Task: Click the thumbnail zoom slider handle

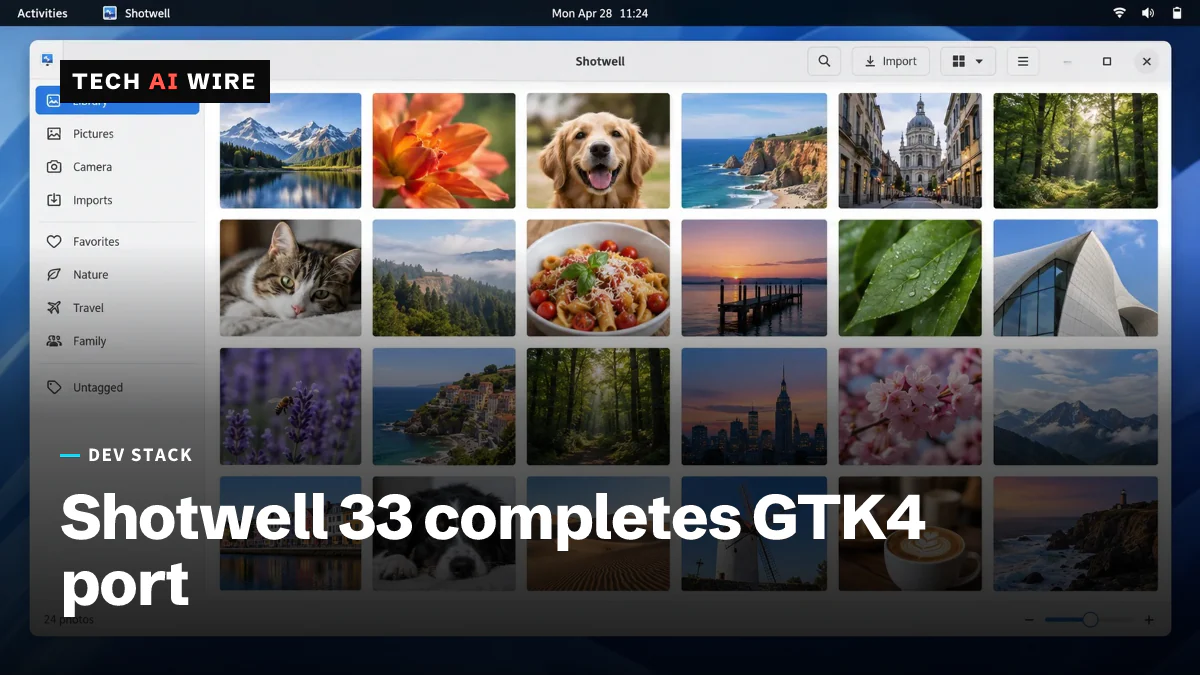Action: click(x=1090, y=620)
